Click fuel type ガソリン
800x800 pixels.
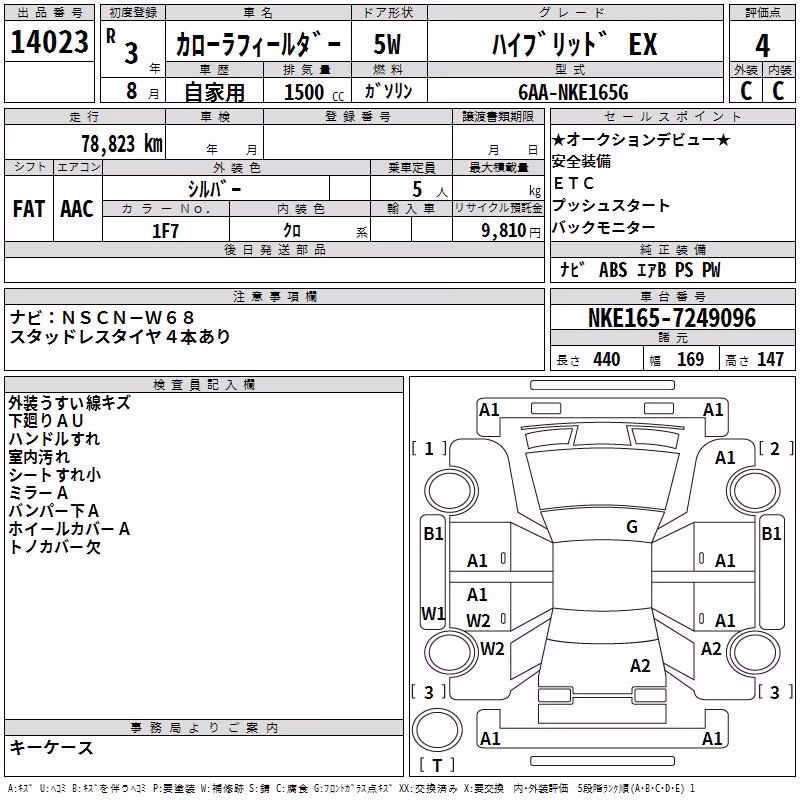[x=388, y=91]
